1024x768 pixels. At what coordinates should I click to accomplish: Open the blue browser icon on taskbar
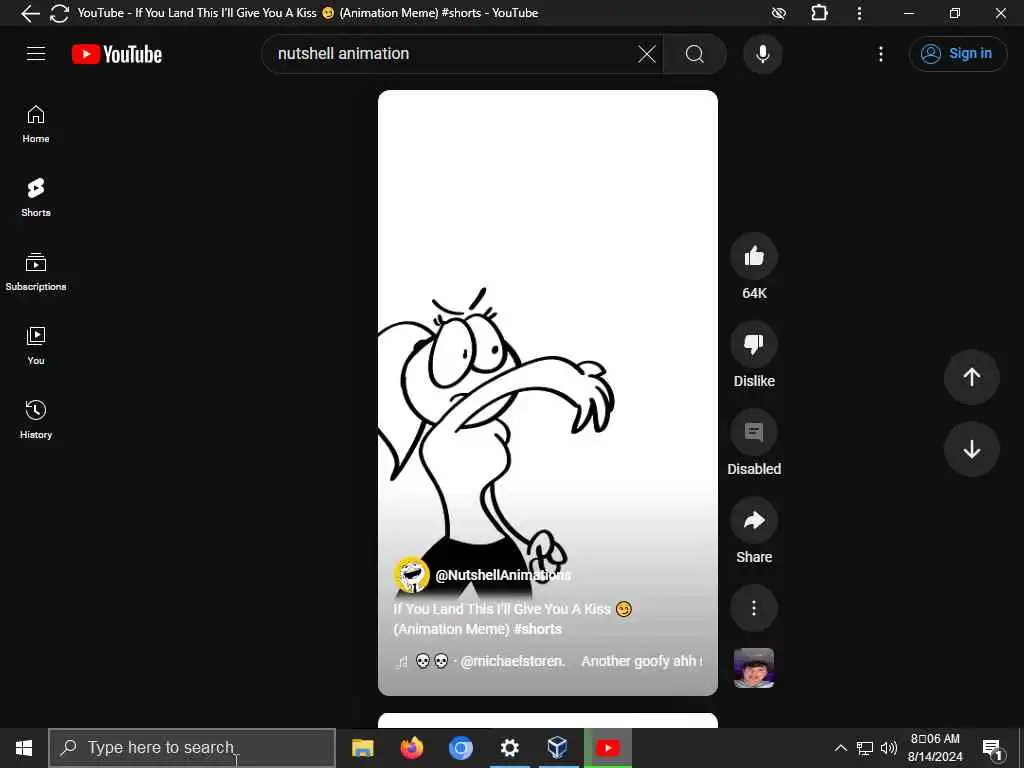(x=460, y=748)
